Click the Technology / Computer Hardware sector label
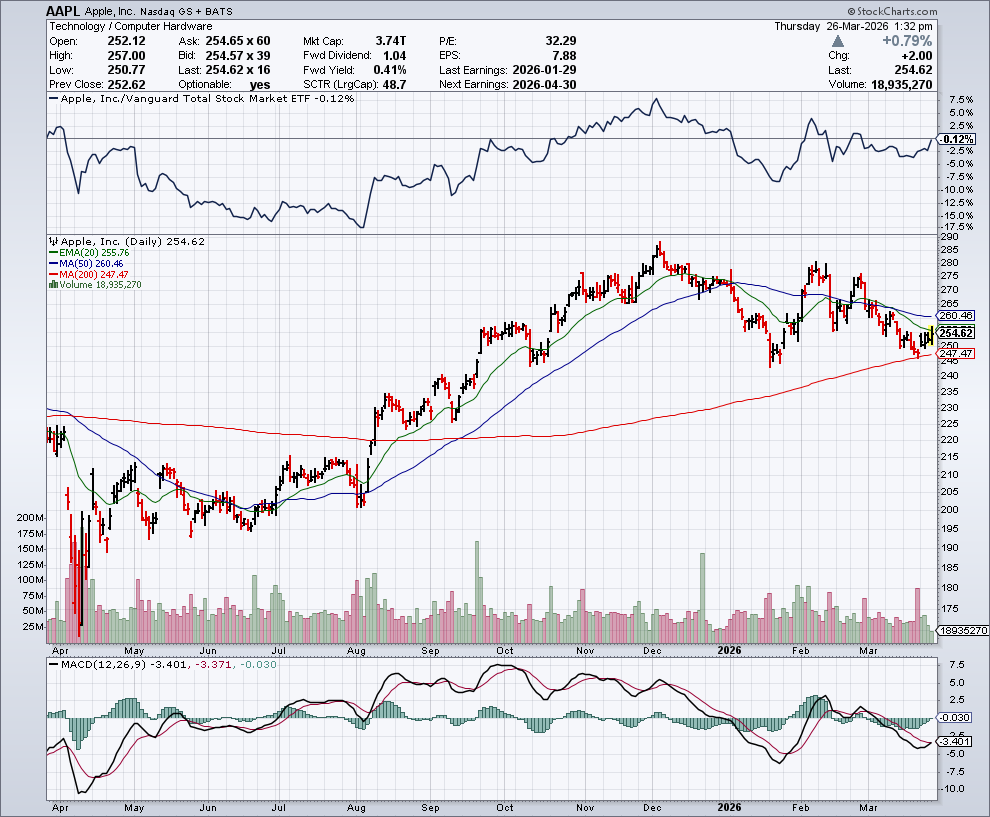This screenshot has height=817, width=990. click(130, 25)
